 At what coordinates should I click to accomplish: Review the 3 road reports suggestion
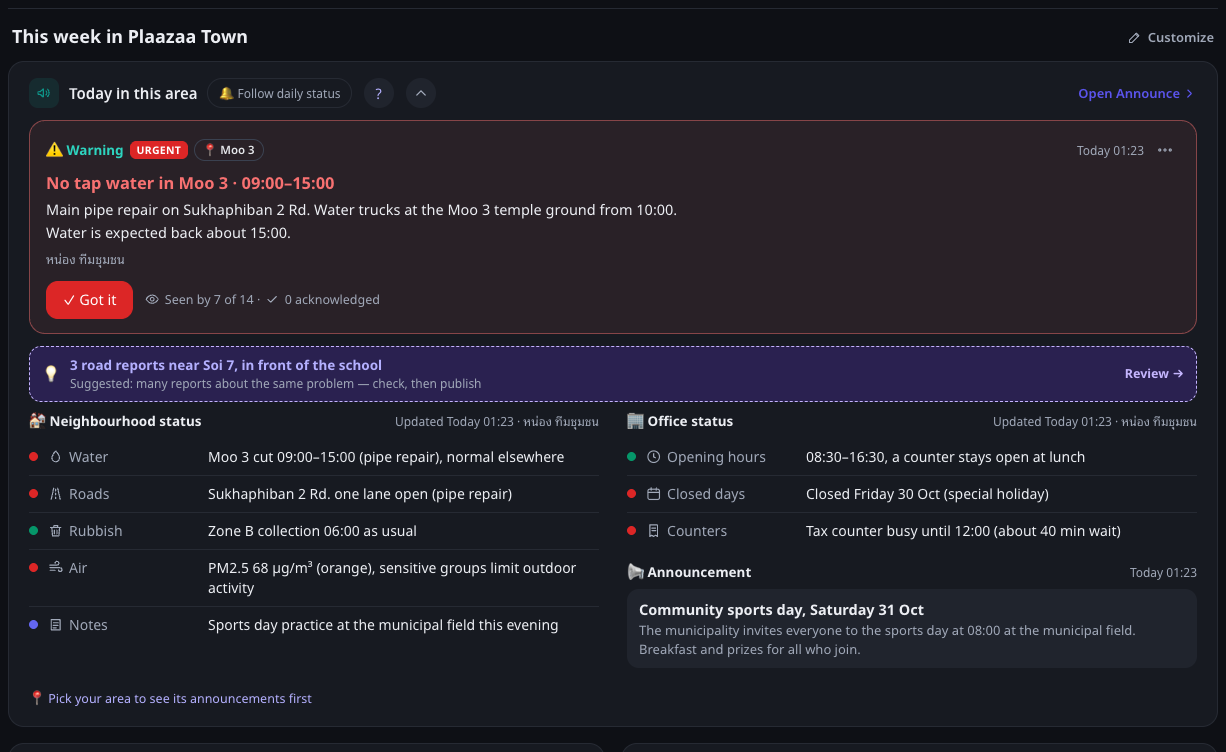(x=1154, y=373)
